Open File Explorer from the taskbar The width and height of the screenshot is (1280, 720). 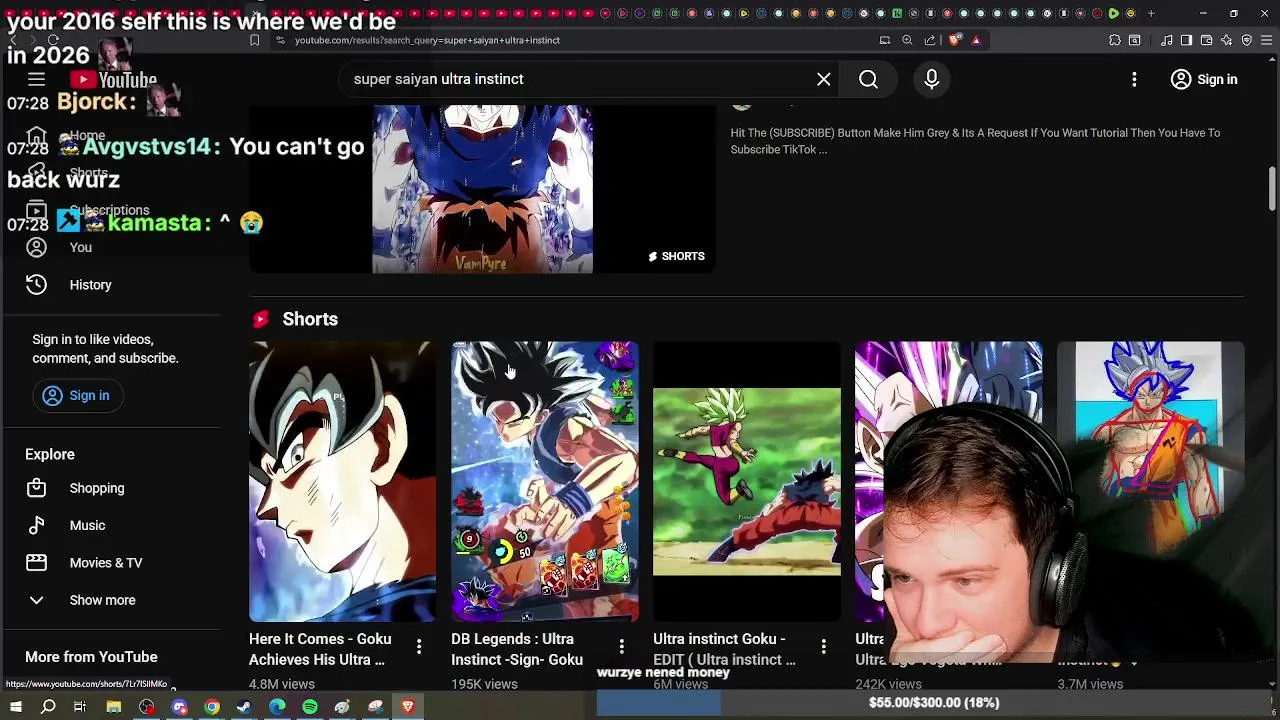point(114,707)
